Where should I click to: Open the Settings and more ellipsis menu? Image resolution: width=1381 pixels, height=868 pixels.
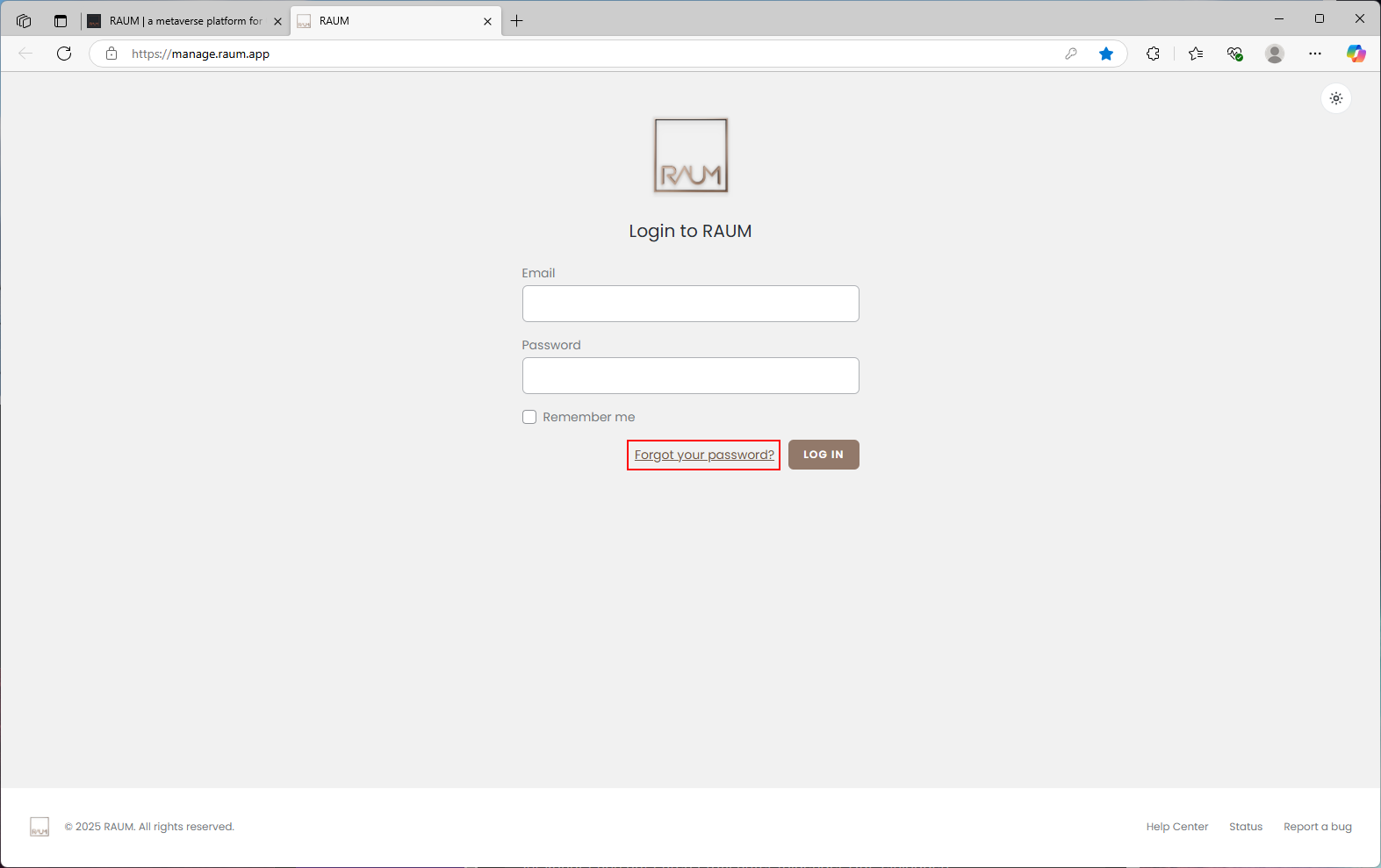[x=1315, y=54]
